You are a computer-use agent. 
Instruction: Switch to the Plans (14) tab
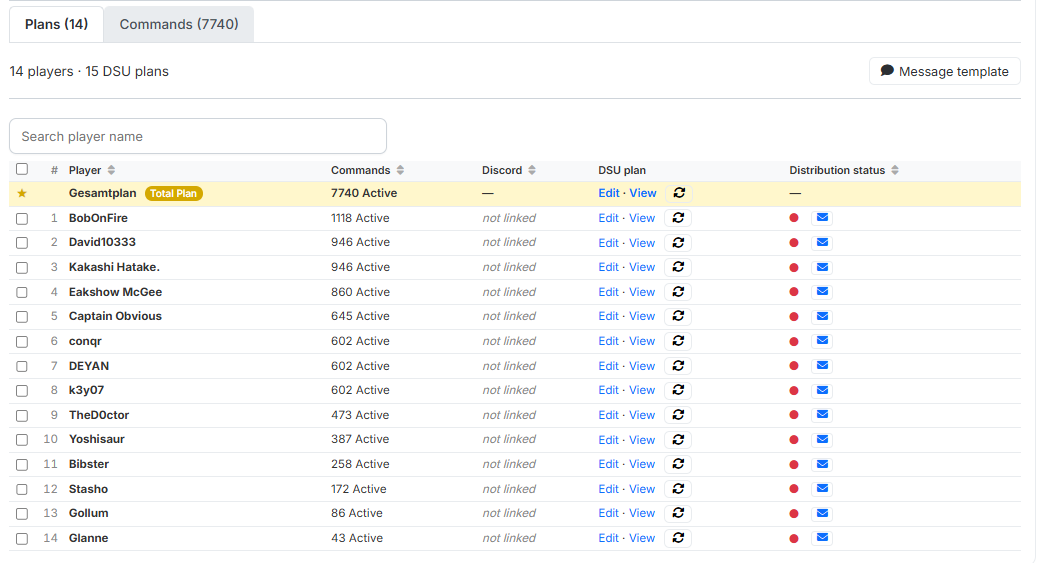[x=57, y=25]
